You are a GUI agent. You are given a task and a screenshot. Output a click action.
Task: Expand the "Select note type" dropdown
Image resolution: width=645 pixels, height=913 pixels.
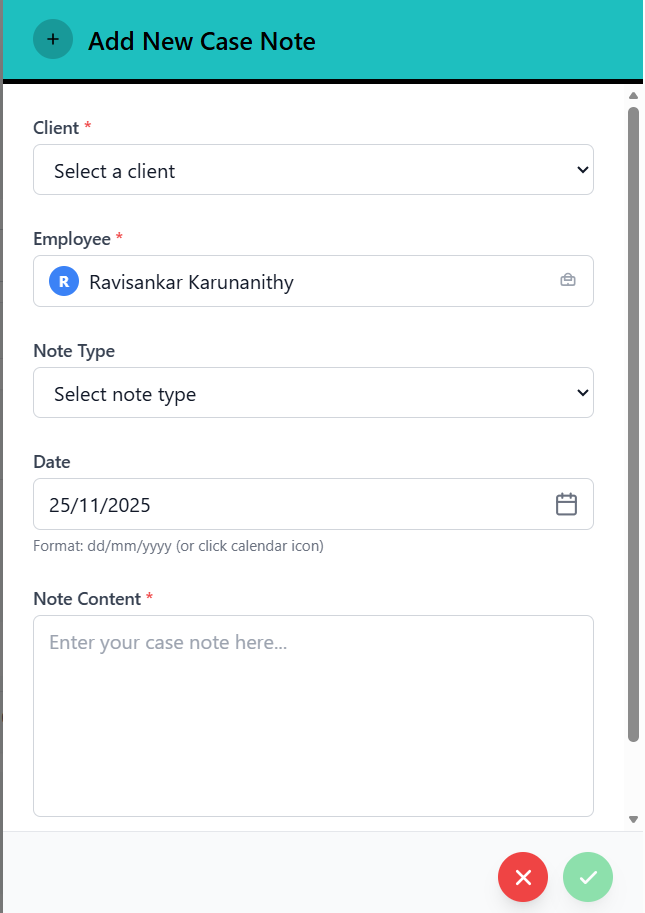[x=313, y=393]
